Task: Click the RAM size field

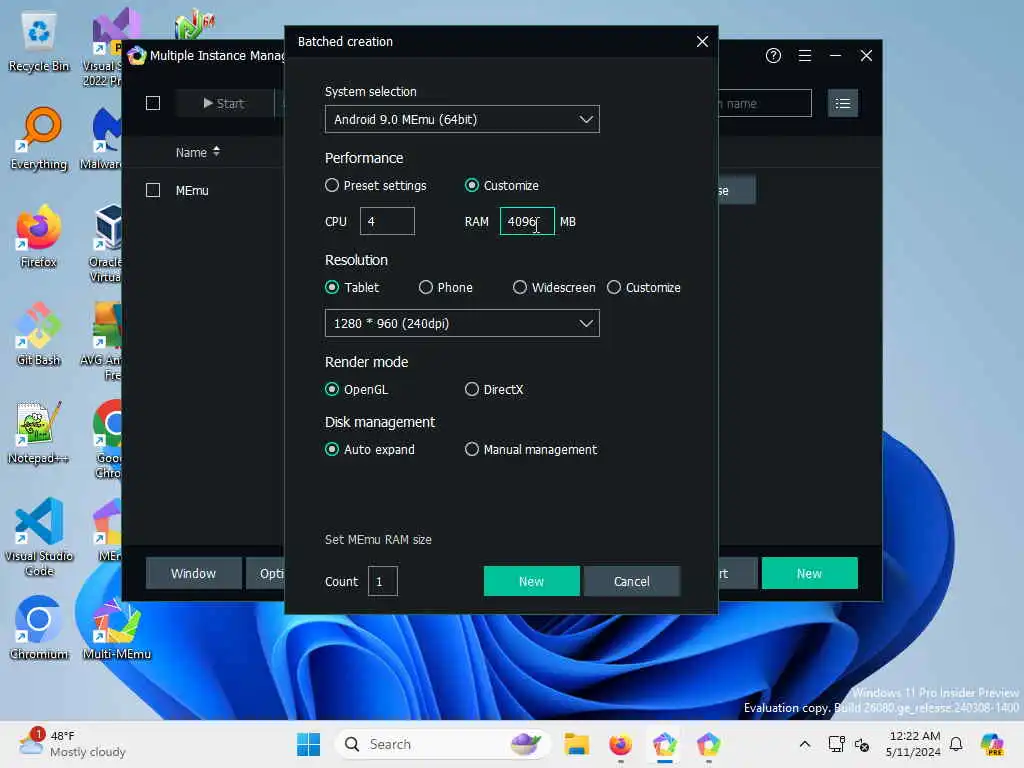Action: 526,221
